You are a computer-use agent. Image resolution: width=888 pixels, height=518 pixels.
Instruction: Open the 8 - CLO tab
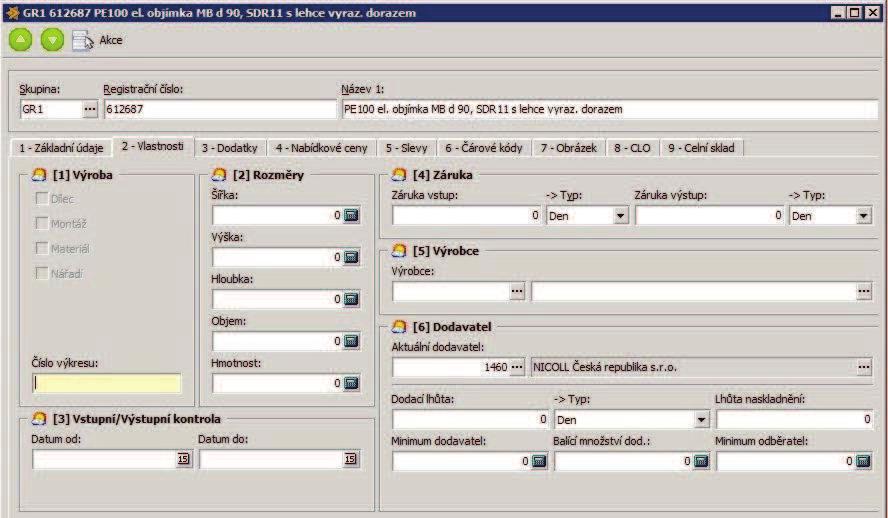coord(632,148)
